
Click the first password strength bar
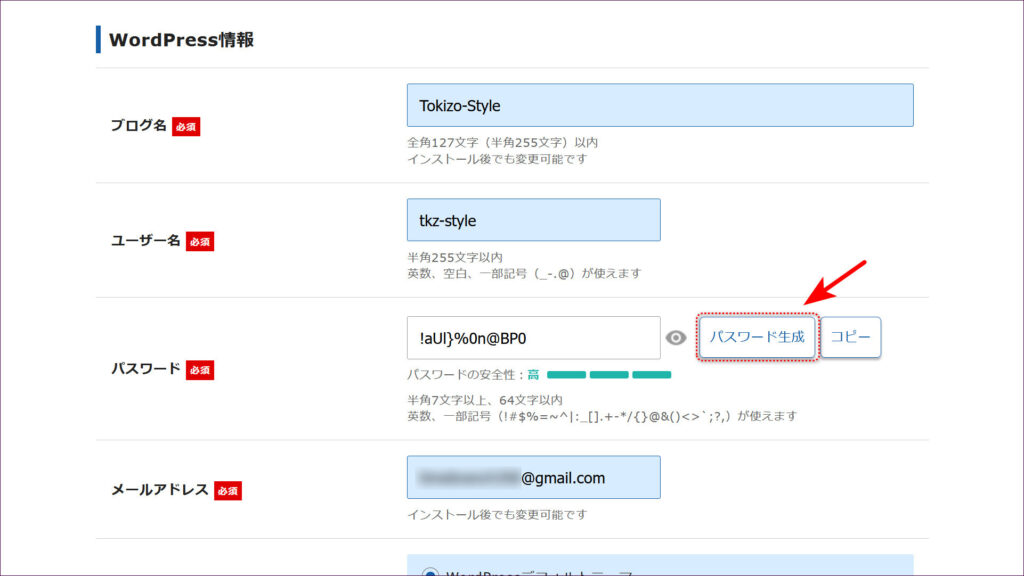(x=566, y=375)
